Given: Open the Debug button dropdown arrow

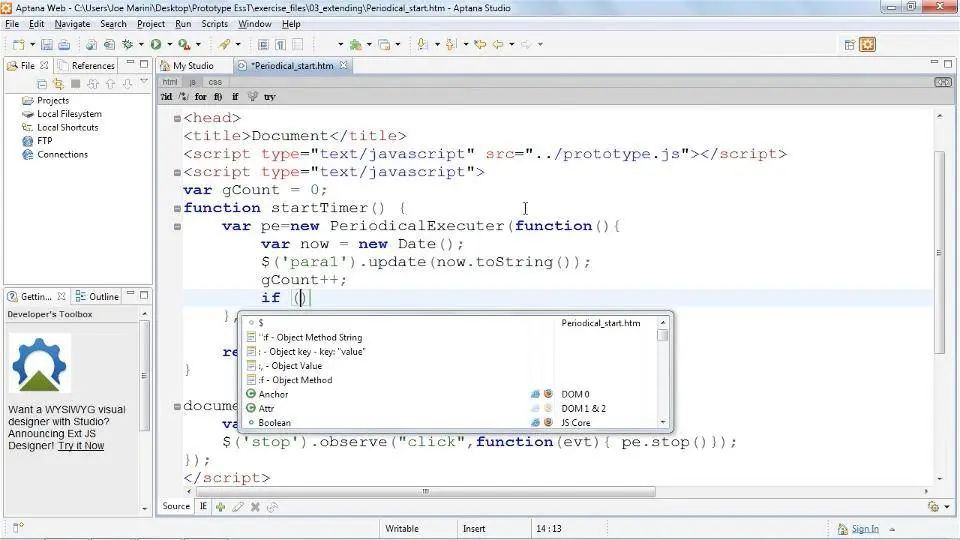Looking at the screenshot, I should 141,44.
